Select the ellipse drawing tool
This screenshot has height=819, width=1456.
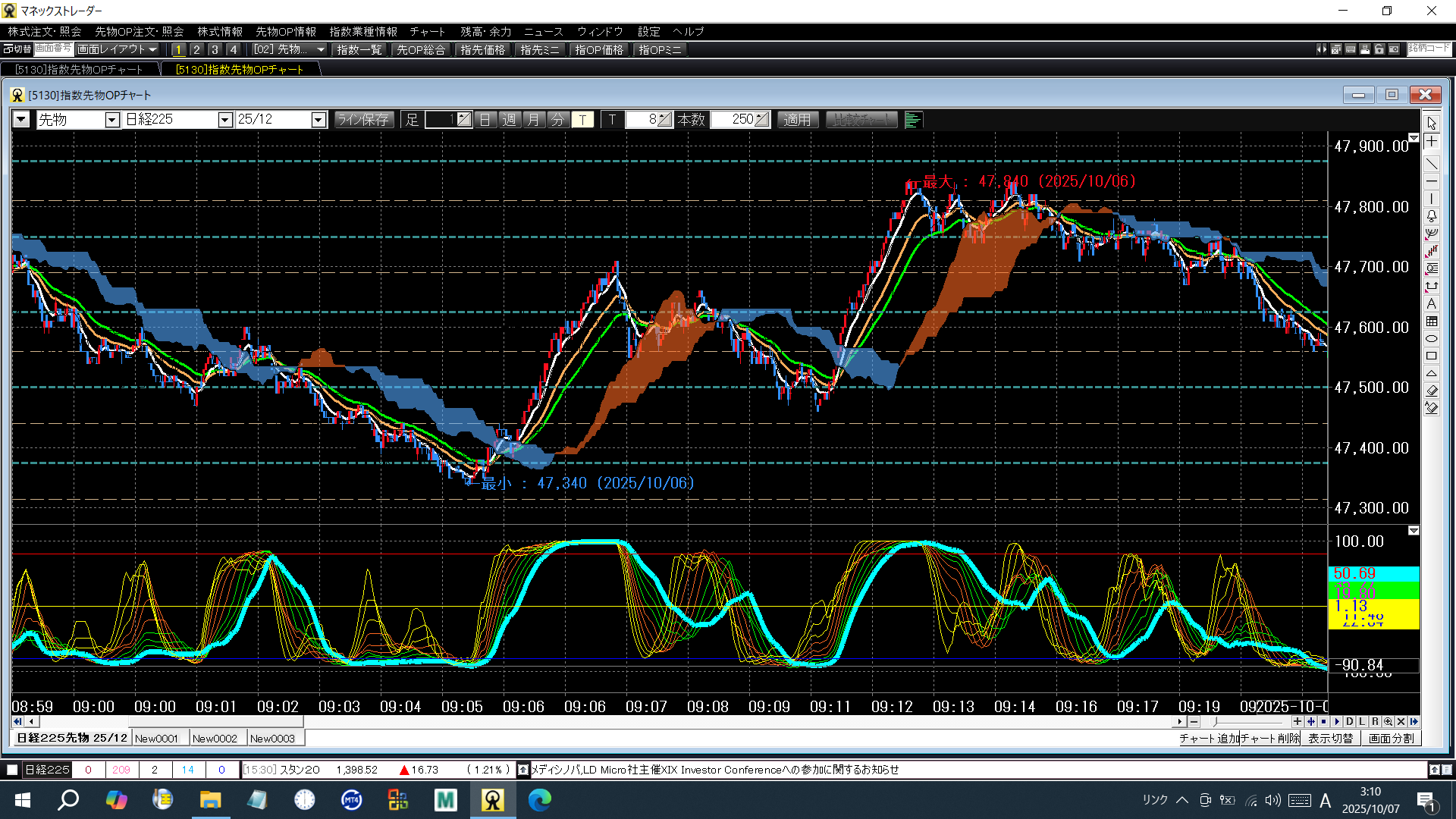(1431, 339)
